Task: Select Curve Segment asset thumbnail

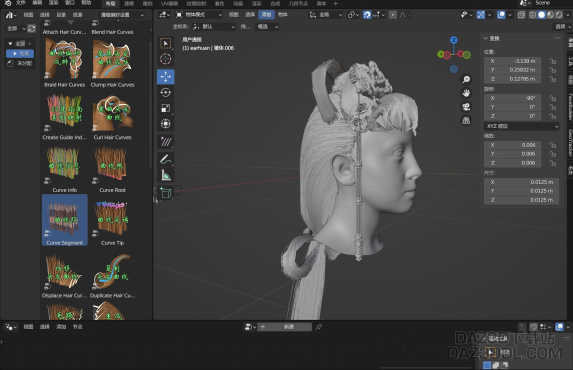Action: 64,220
